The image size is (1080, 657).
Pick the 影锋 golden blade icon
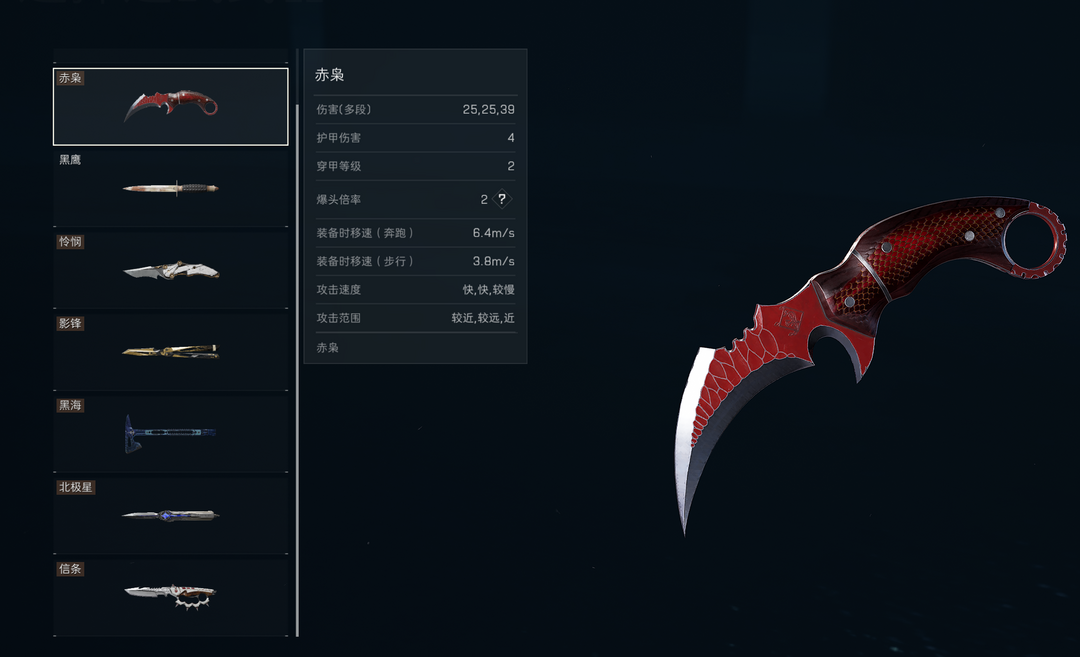(x=171, y=351)
